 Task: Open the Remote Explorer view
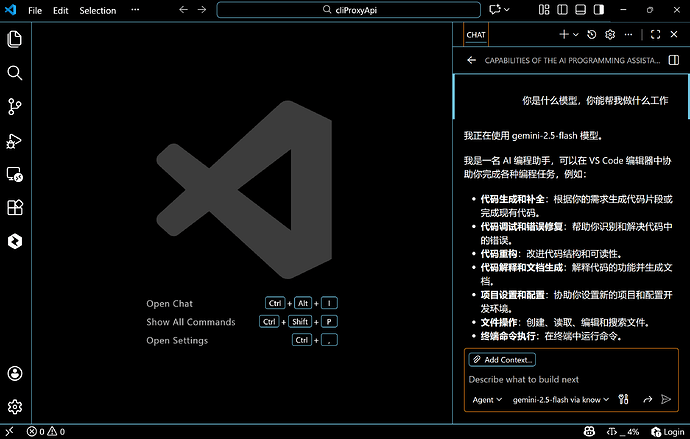[15, 174]
